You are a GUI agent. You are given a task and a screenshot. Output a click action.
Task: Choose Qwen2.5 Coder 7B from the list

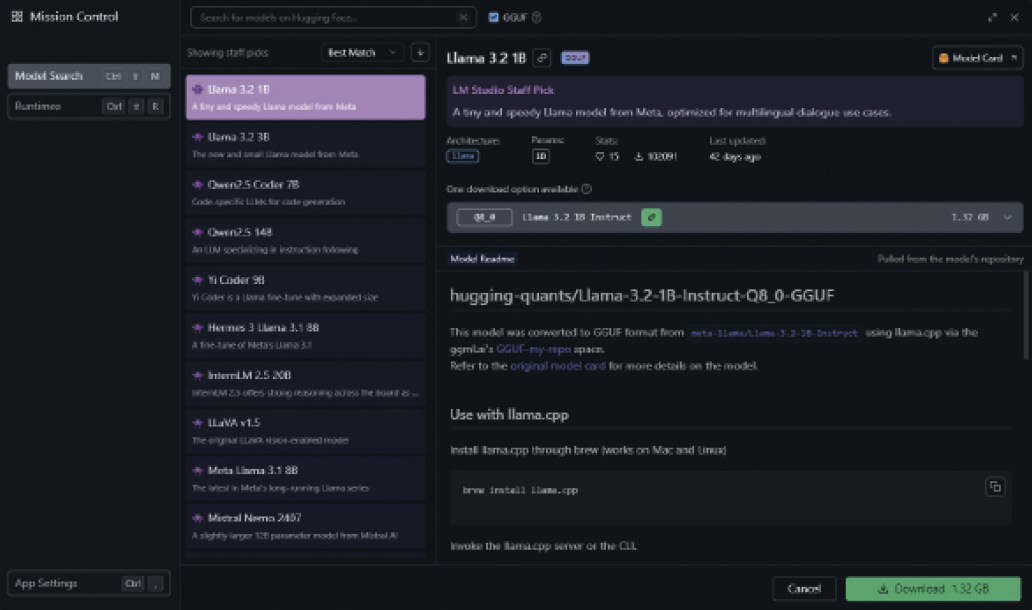pos(305,193)
